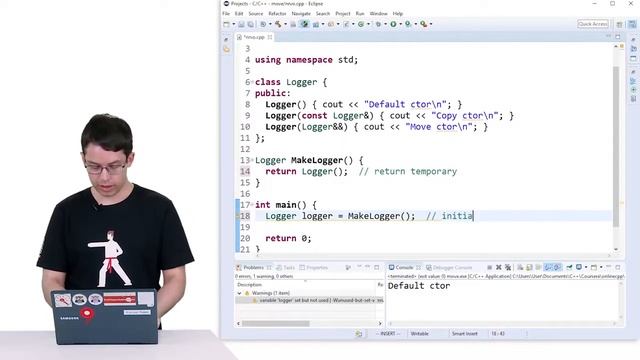This screenshot has height=360, width=640.
Task: Collapse the Warnings (1 item) tree node
Action: [x=239, y=293]
